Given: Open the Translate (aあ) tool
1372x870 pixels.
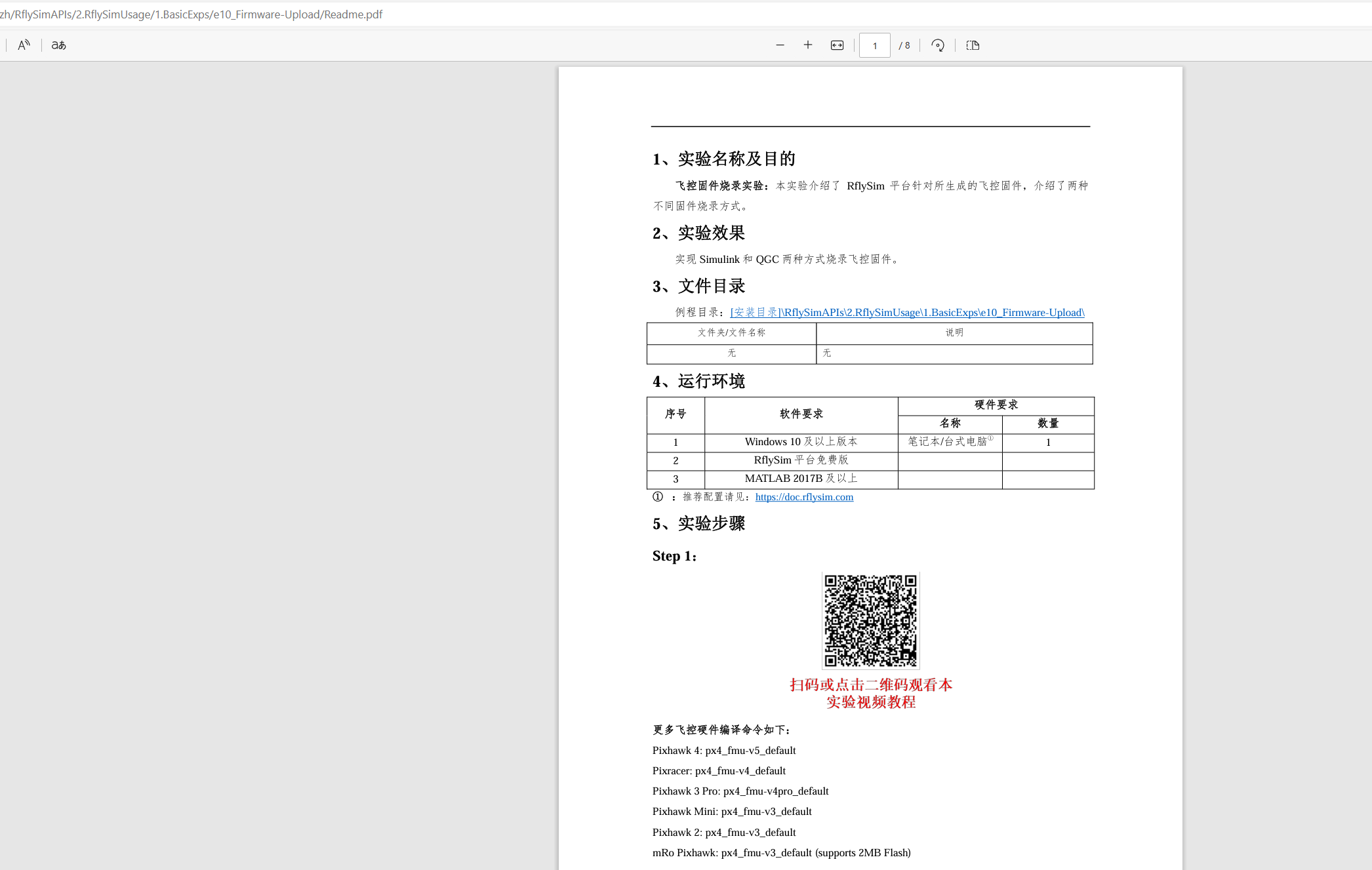Looking at the screenshot, I should 59,45.
